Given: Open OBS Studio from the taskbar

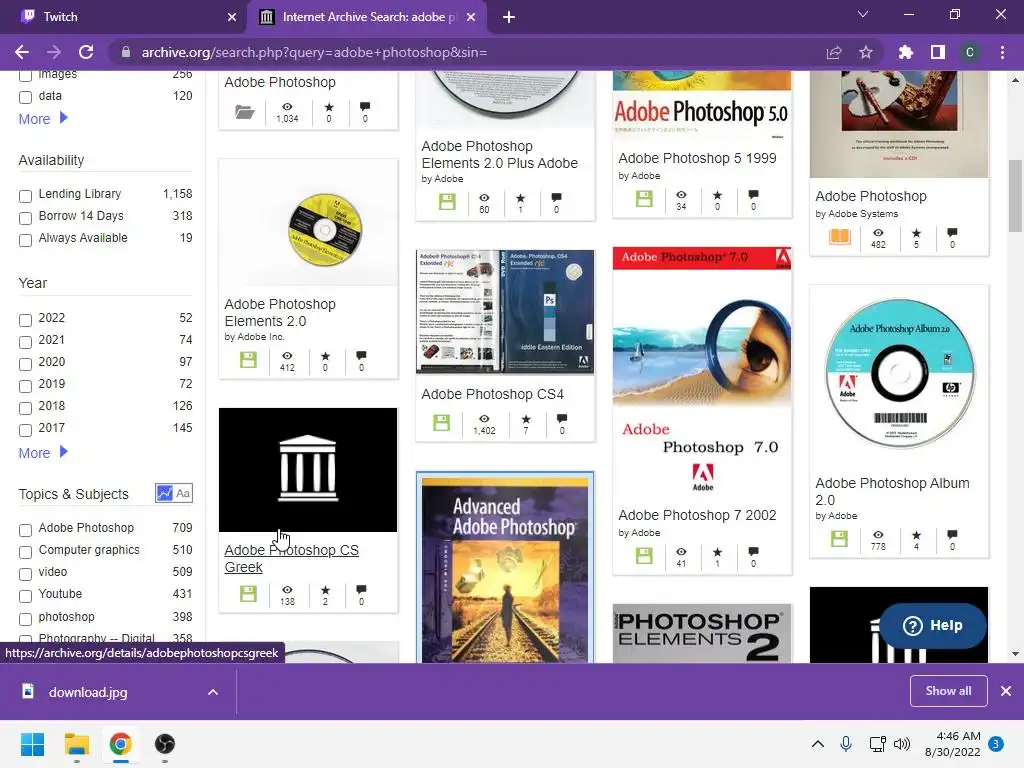Looking at the screenshot, I should pos(165,744).
